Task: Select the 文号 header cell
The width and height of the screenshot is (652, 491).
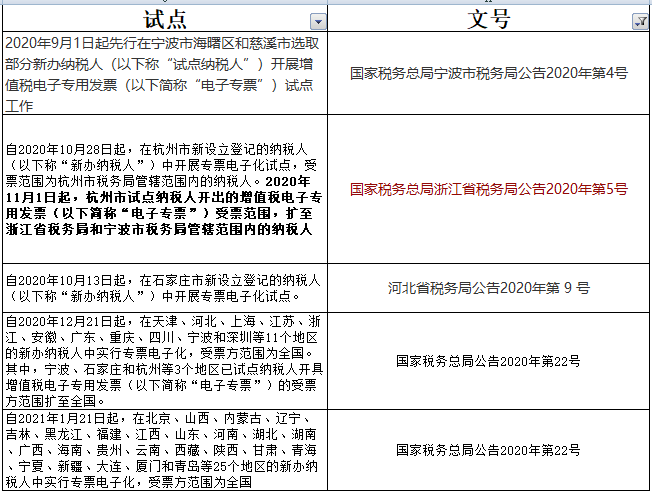Action: [489, 20]
